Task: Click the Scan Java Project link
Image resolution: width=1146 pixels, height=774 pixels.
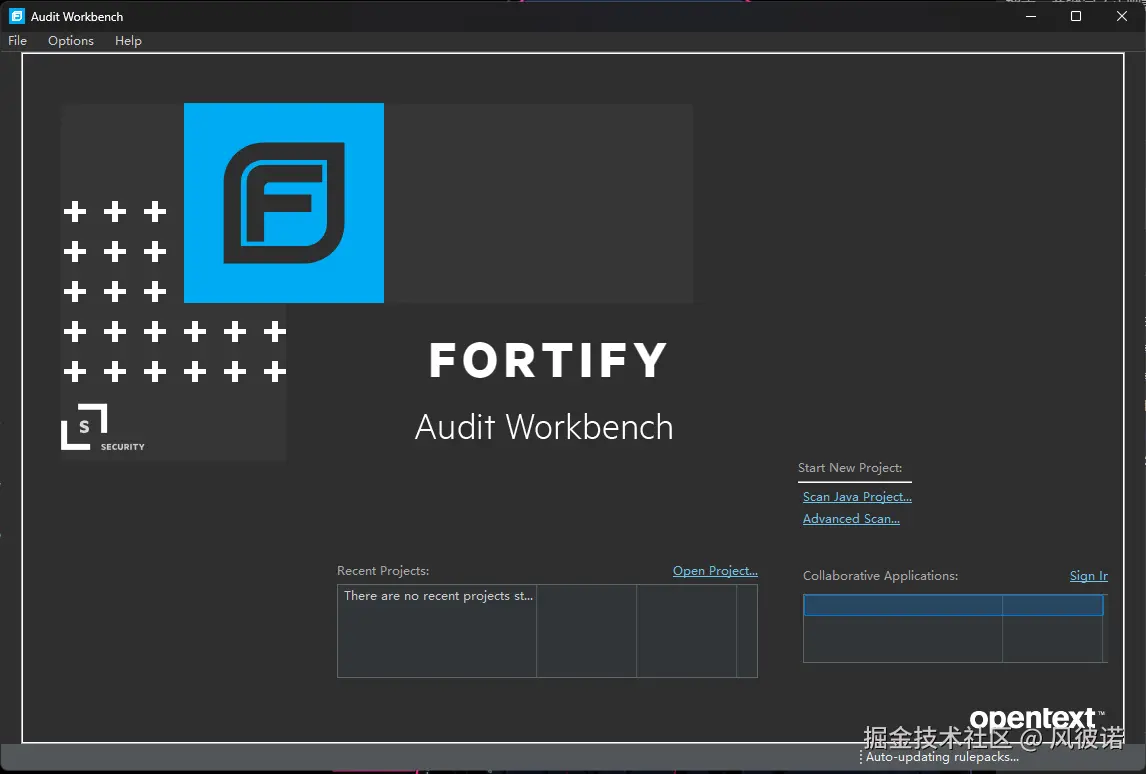Action: click(857, 497)
